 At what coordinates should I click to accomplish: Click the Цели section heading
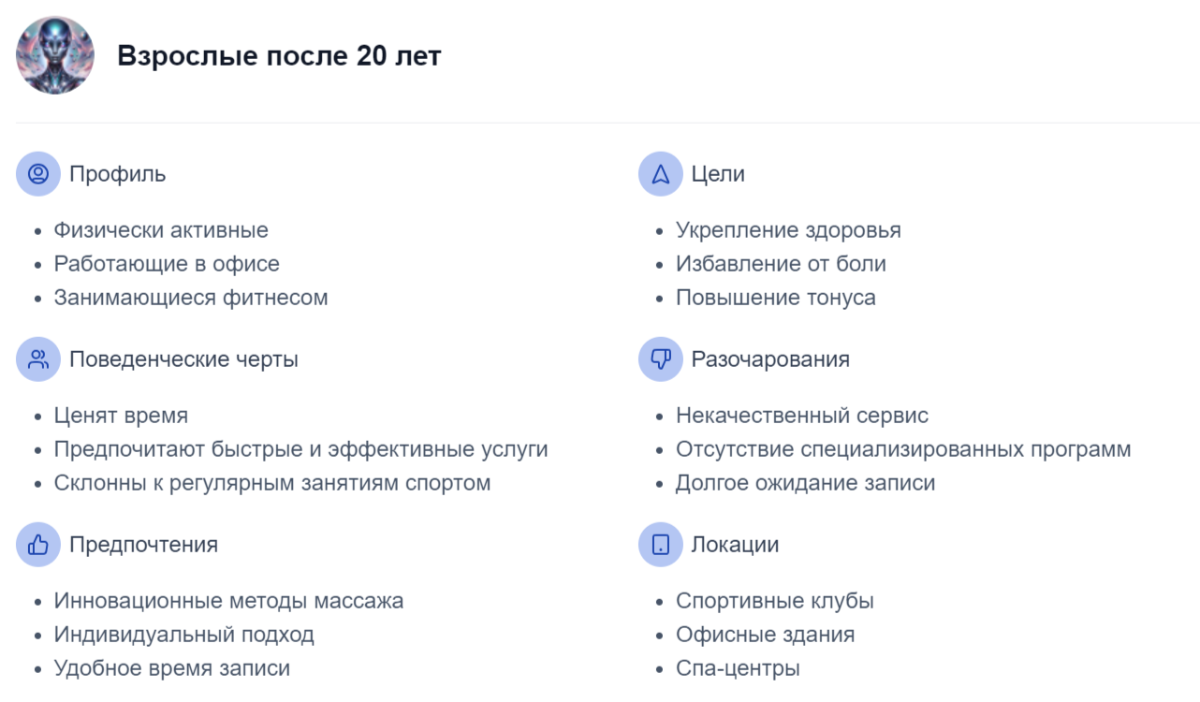[x=718, y=174]
